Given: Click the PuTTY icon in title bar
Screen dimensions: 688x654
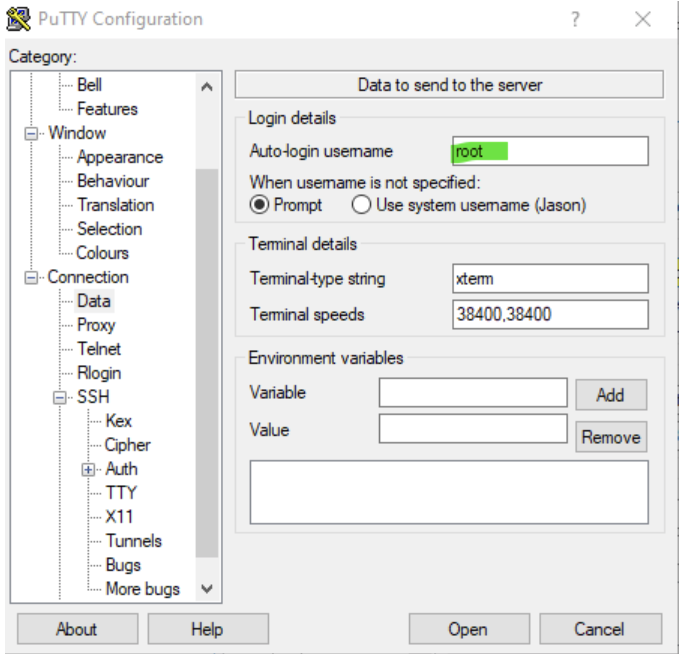Looking at the screenshot, I should pyautogui.click(x=18, y=19).
